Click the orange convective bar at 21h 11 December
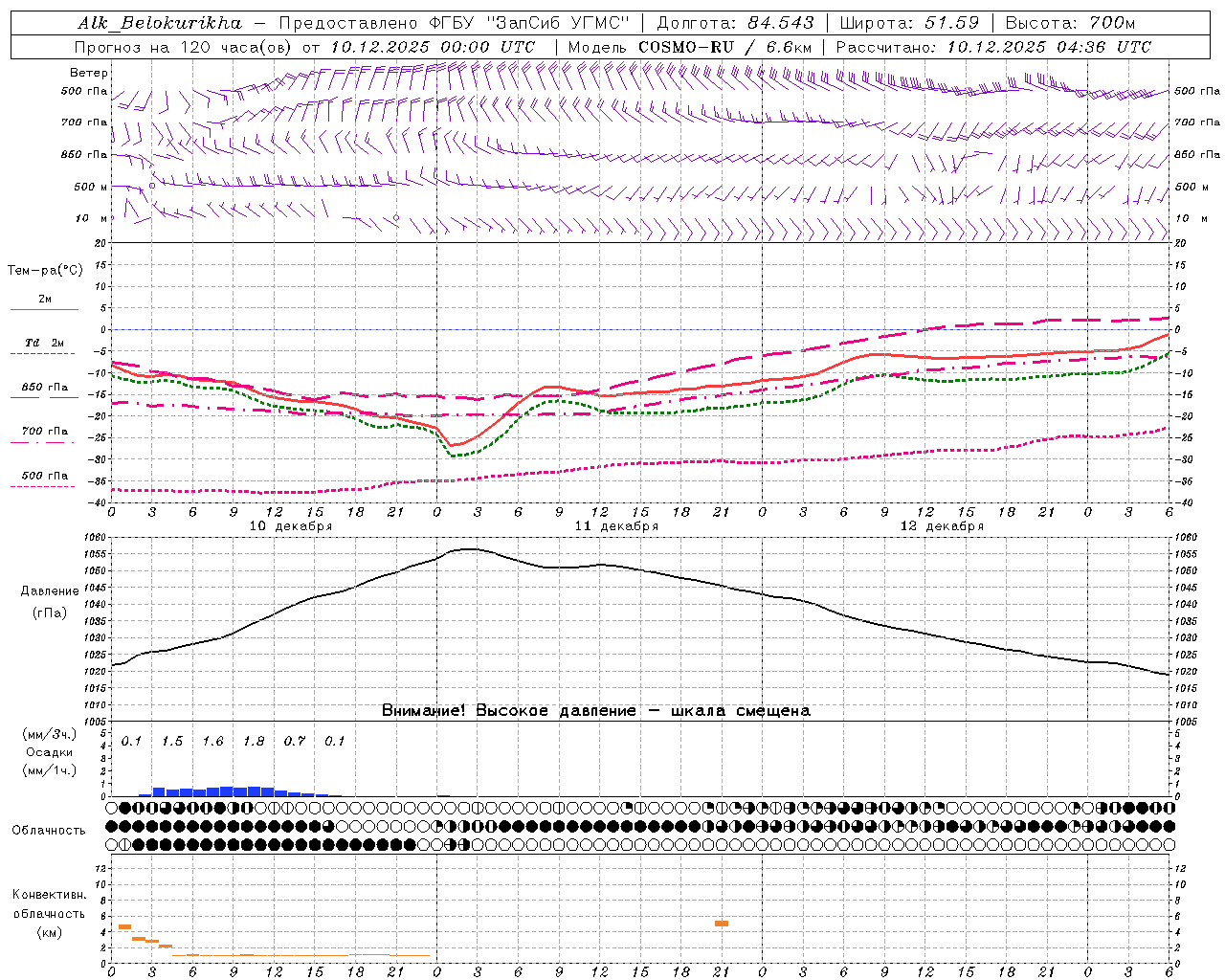Screen dimensions: 1225x980 pyautogui.click(x=722, y=924)
